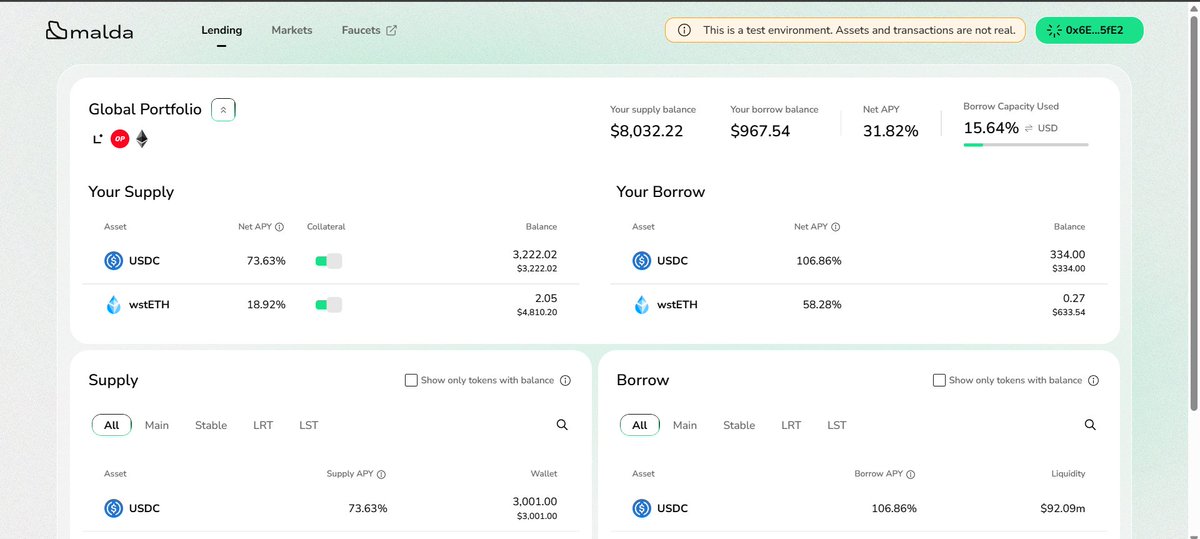Click Supply APY info icon
The image size is (1200, 539).
click(x=381, y=475)
